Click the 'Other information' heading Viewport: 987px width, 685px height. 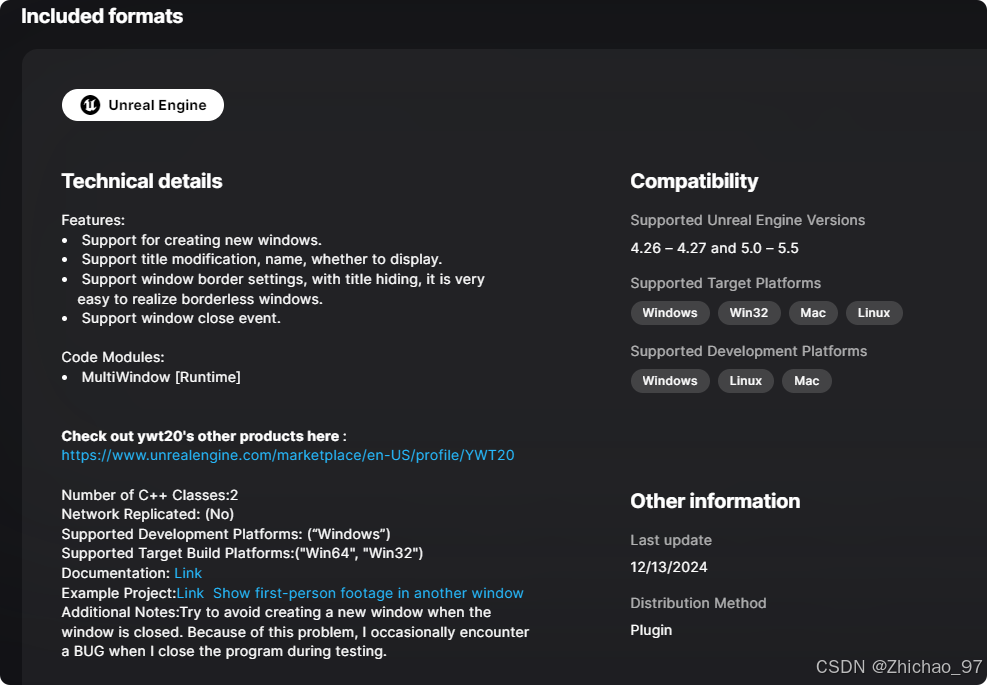[x=715, y=501]
